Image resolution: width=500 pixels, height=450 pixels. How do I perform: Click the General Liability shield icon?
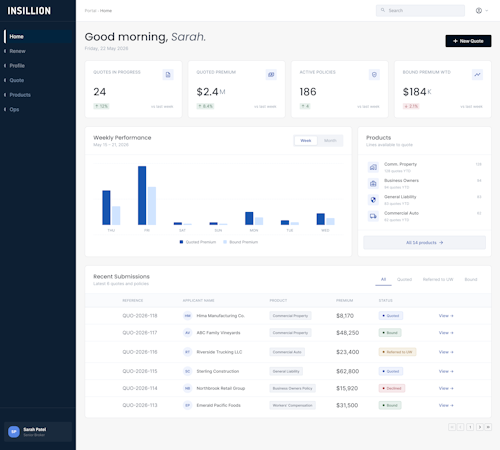373,200
